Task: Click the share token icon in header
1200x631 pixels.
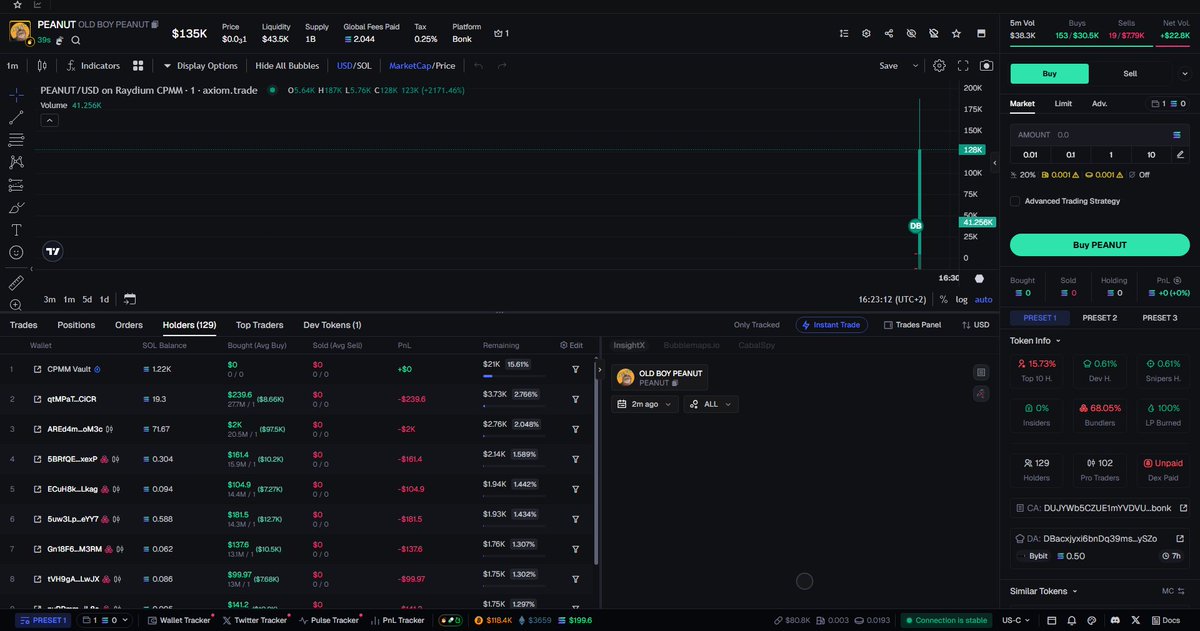Action: coord(889,33)
